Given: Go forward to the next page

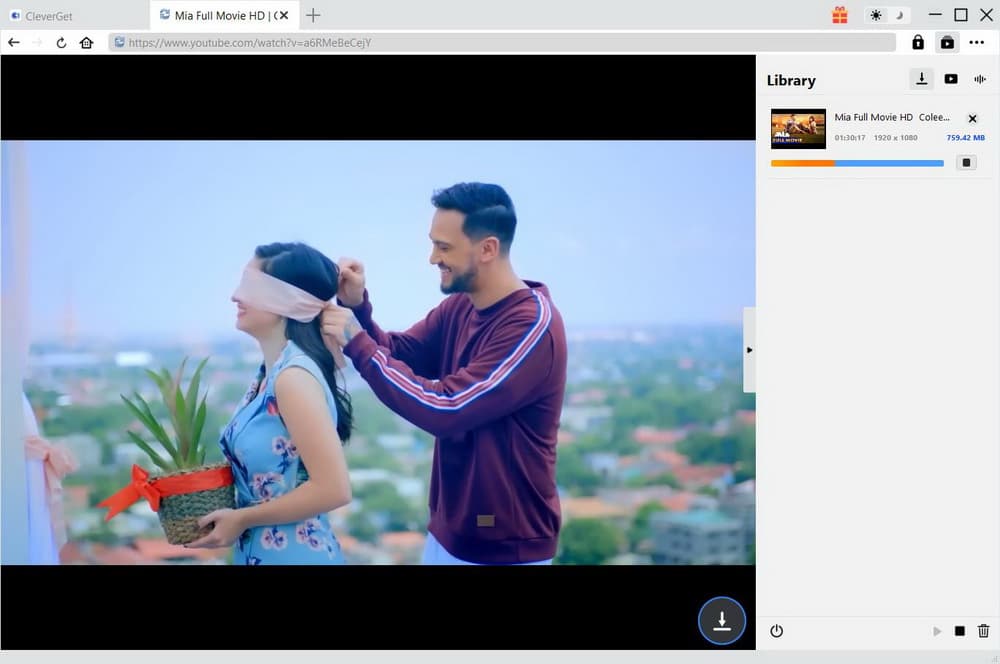Looking at the screenshot, I should pyautogui.click(x=38, y=43).
